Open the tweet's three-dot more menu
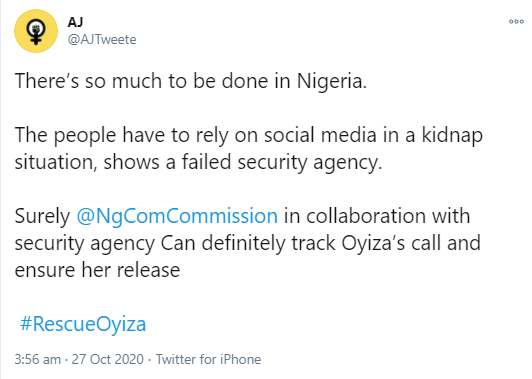The height and width of the screenshot is (379, 532). [x=516, y=22]
